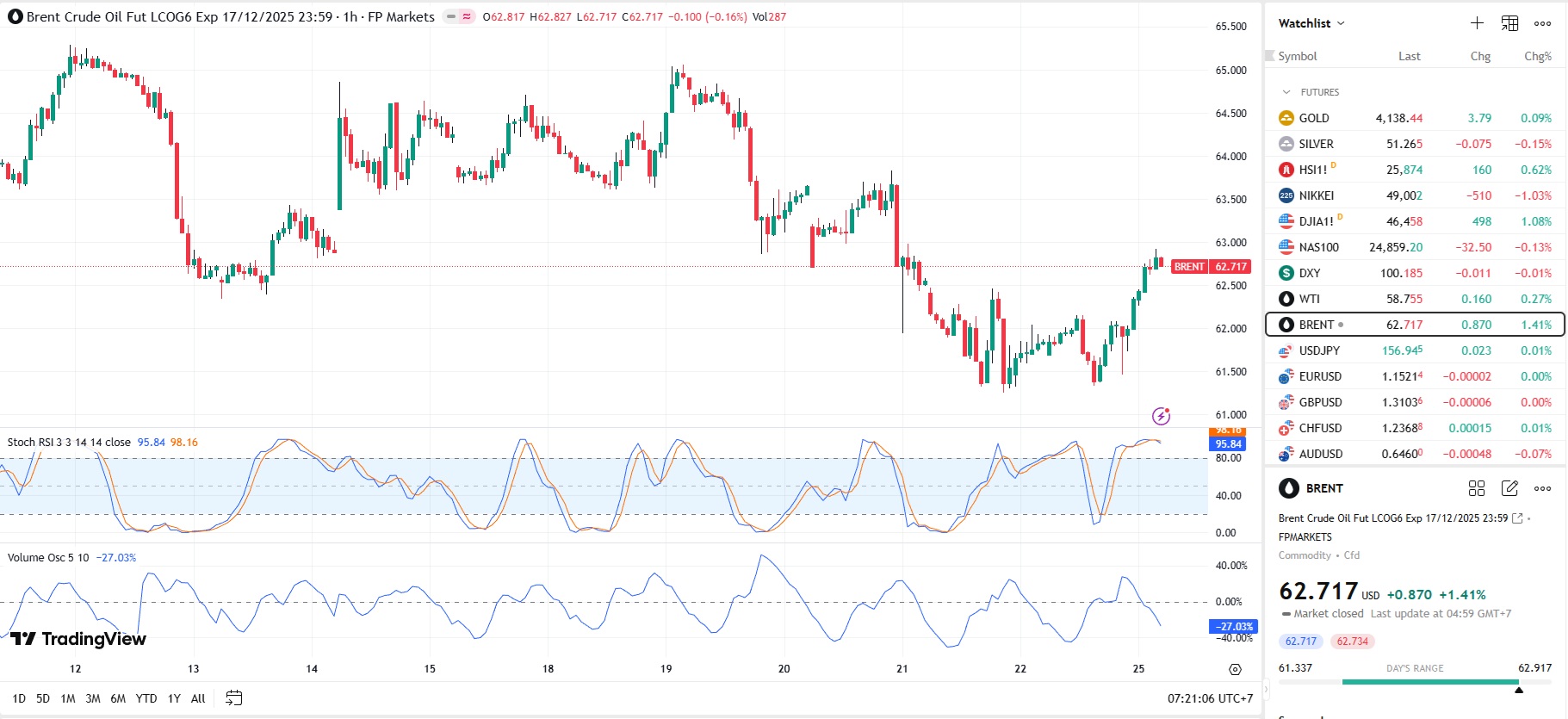Open chart settings gear on time axis

pyautogui.click(x=1235, y=669)
